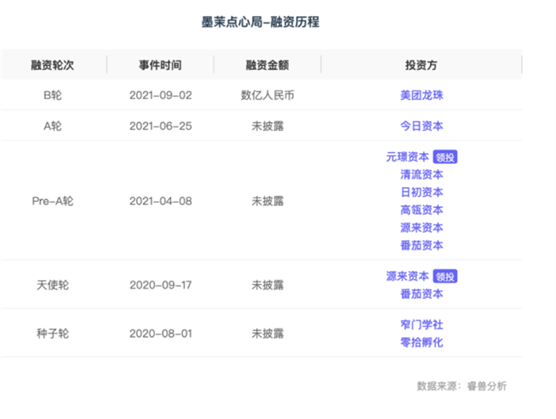Open 源来资本 in the 天使轮 row
Image resolution: width=556 pixels, height=419 pixels.
point(407,276)
